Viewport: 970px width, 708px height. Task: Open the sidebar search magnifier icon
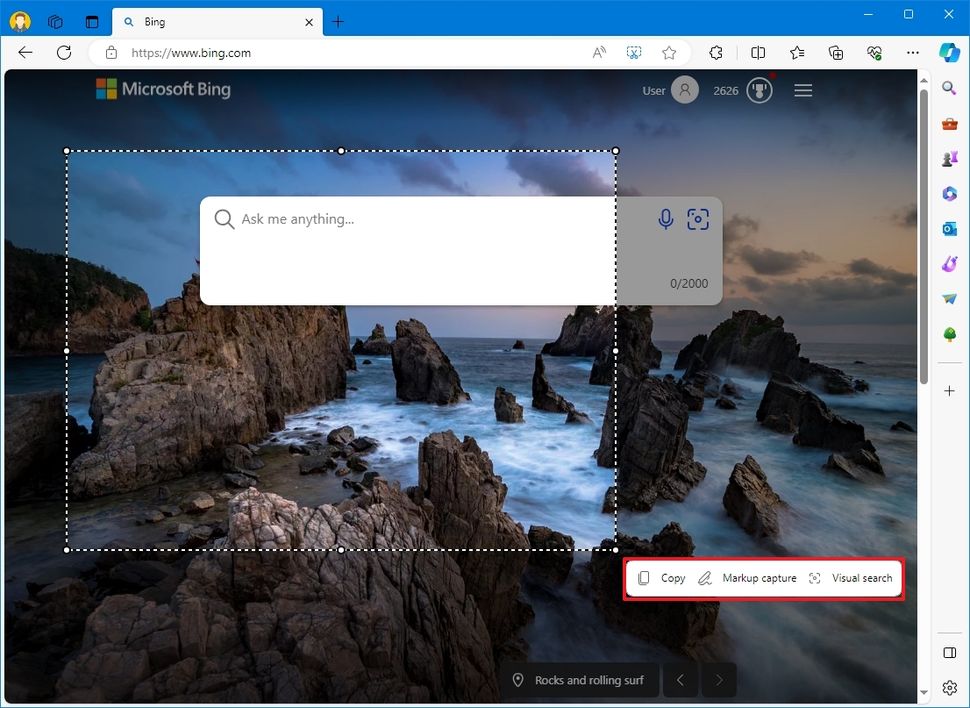[948, 88]
